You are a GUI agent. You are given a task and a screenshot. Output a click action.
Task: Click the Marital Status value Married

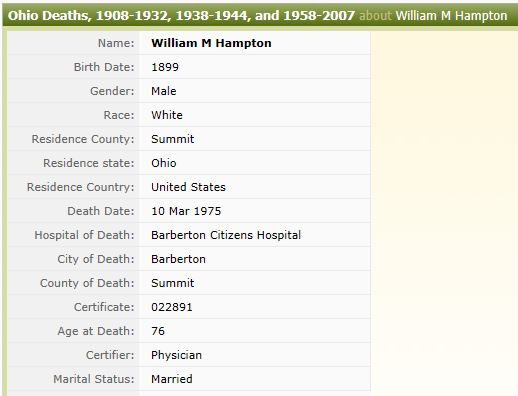tap(172, 379)
